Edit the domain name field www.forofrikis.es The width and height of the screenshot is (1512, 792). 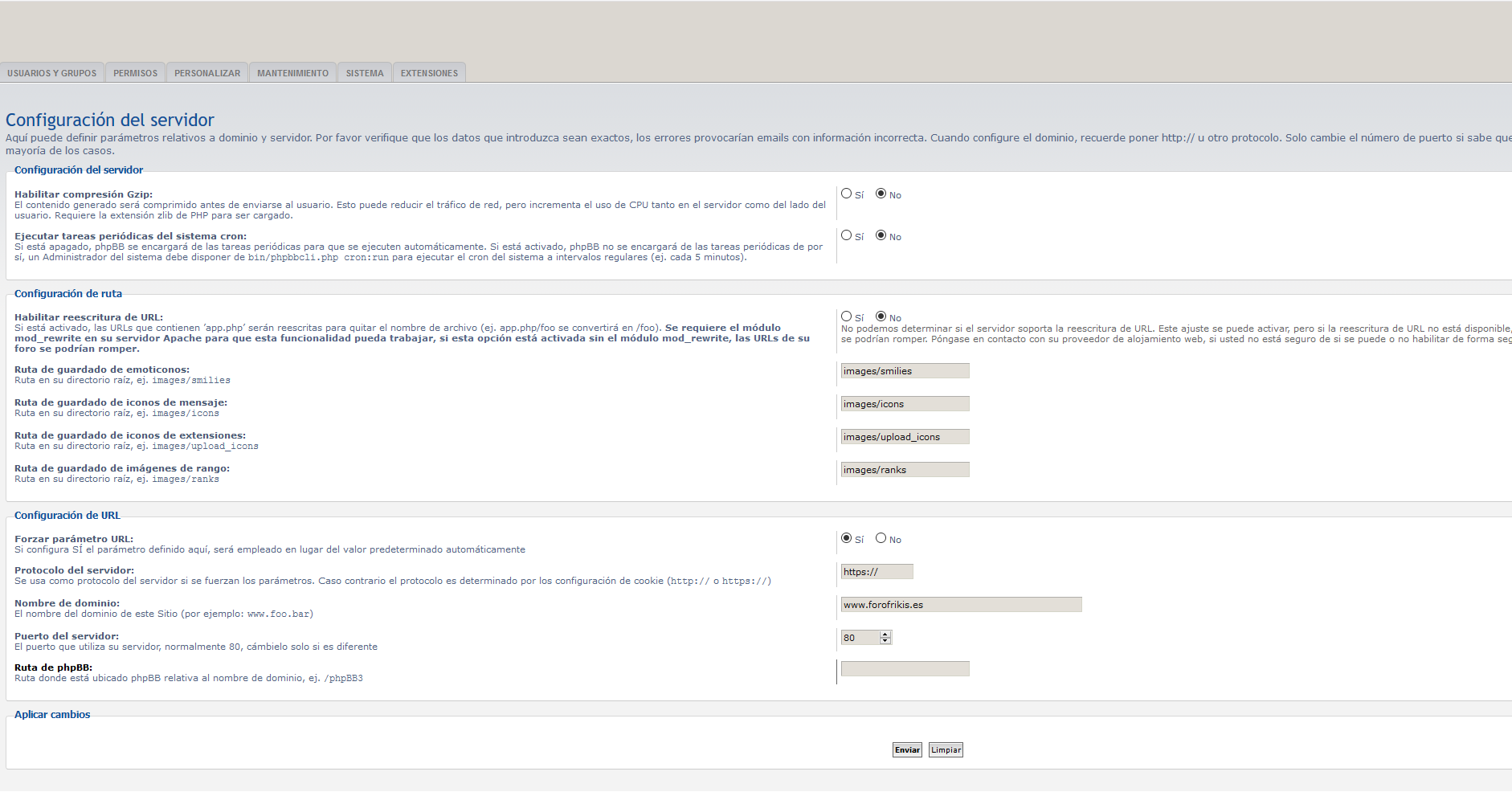(x=961, y=605)
